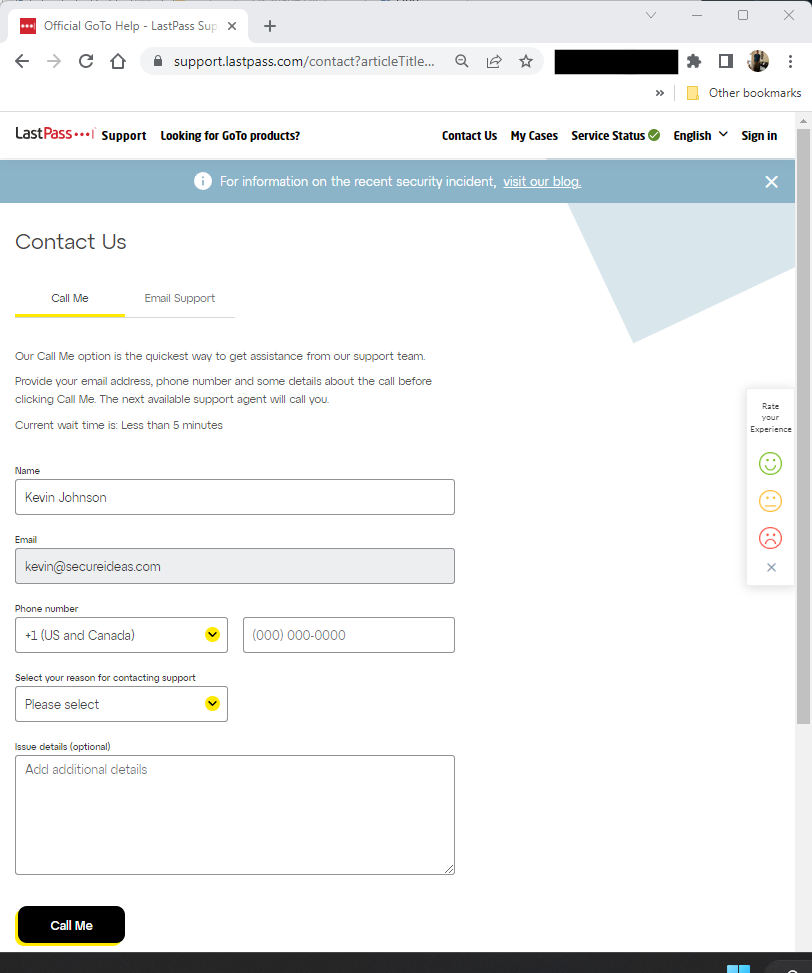
Task: Maximize the browser window
Action: 743,16
